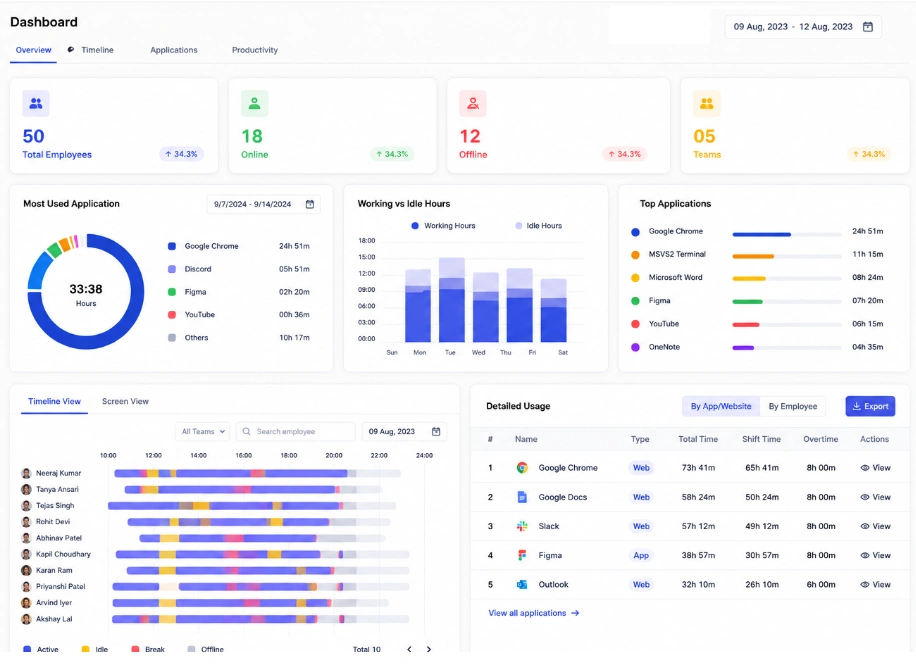The width and height of the screenshot is (916, 665).
Task: Click the Discord legend entry
Action: pos(238,269)
